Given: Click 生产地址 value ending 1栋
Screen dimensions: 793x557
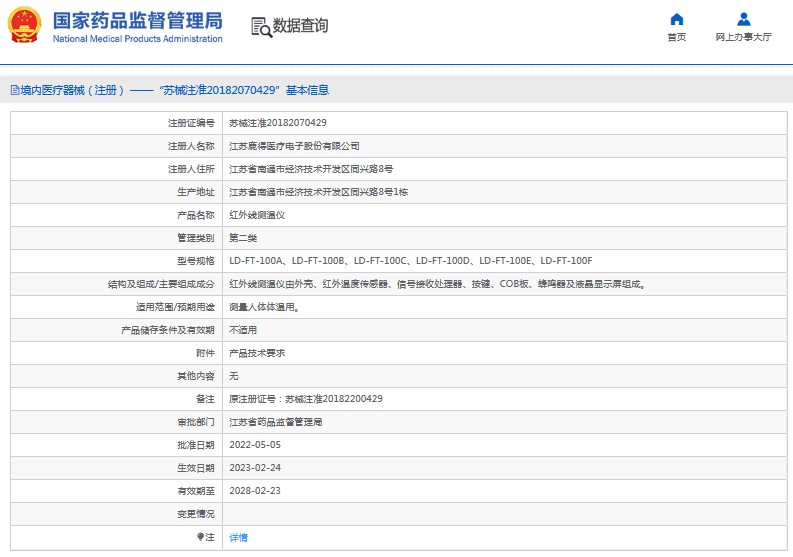Looking at the screenshot, I should coord(319,192).
